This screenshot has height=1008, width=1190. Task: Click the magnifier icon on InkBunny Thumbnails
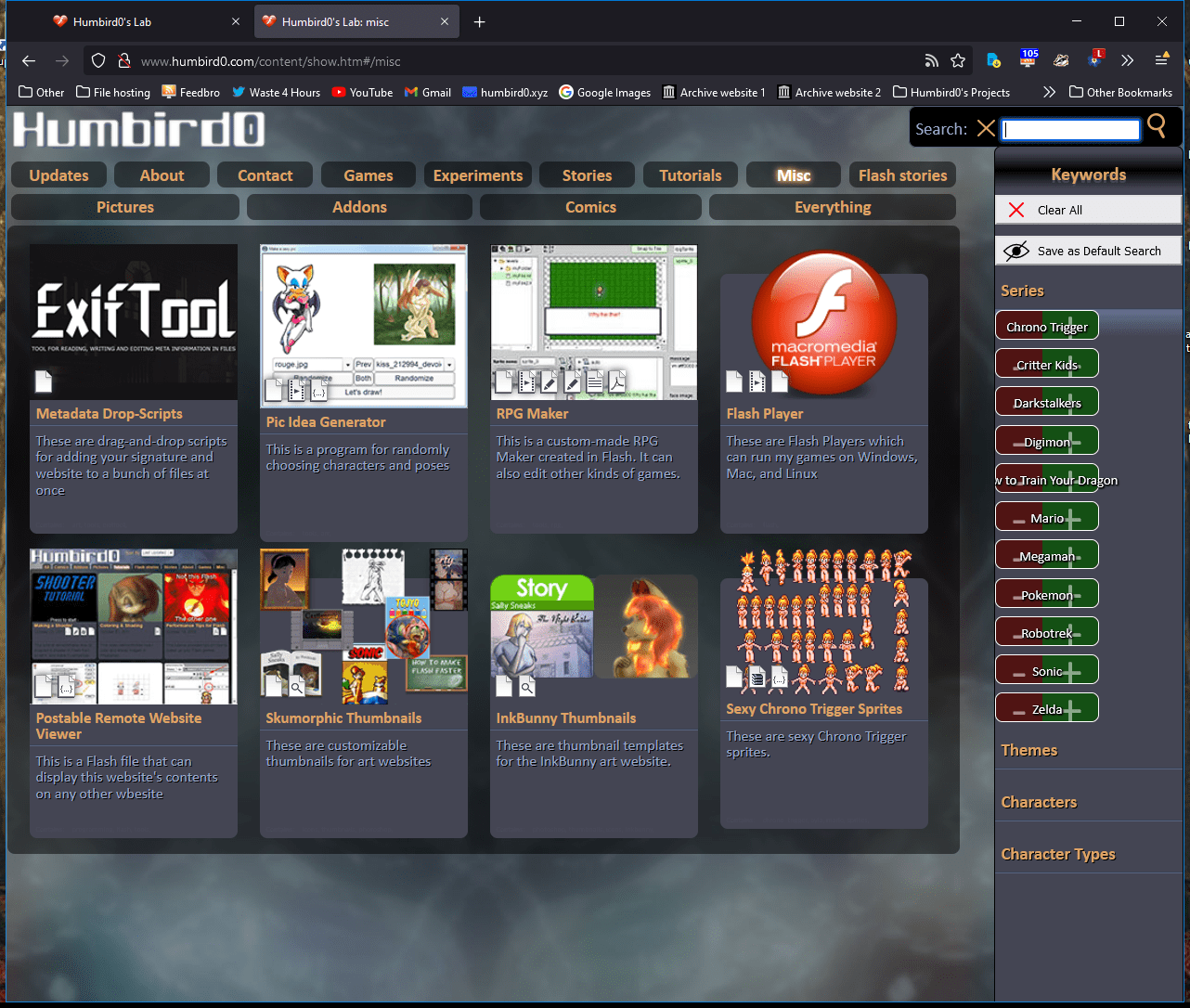pos(526,687)
